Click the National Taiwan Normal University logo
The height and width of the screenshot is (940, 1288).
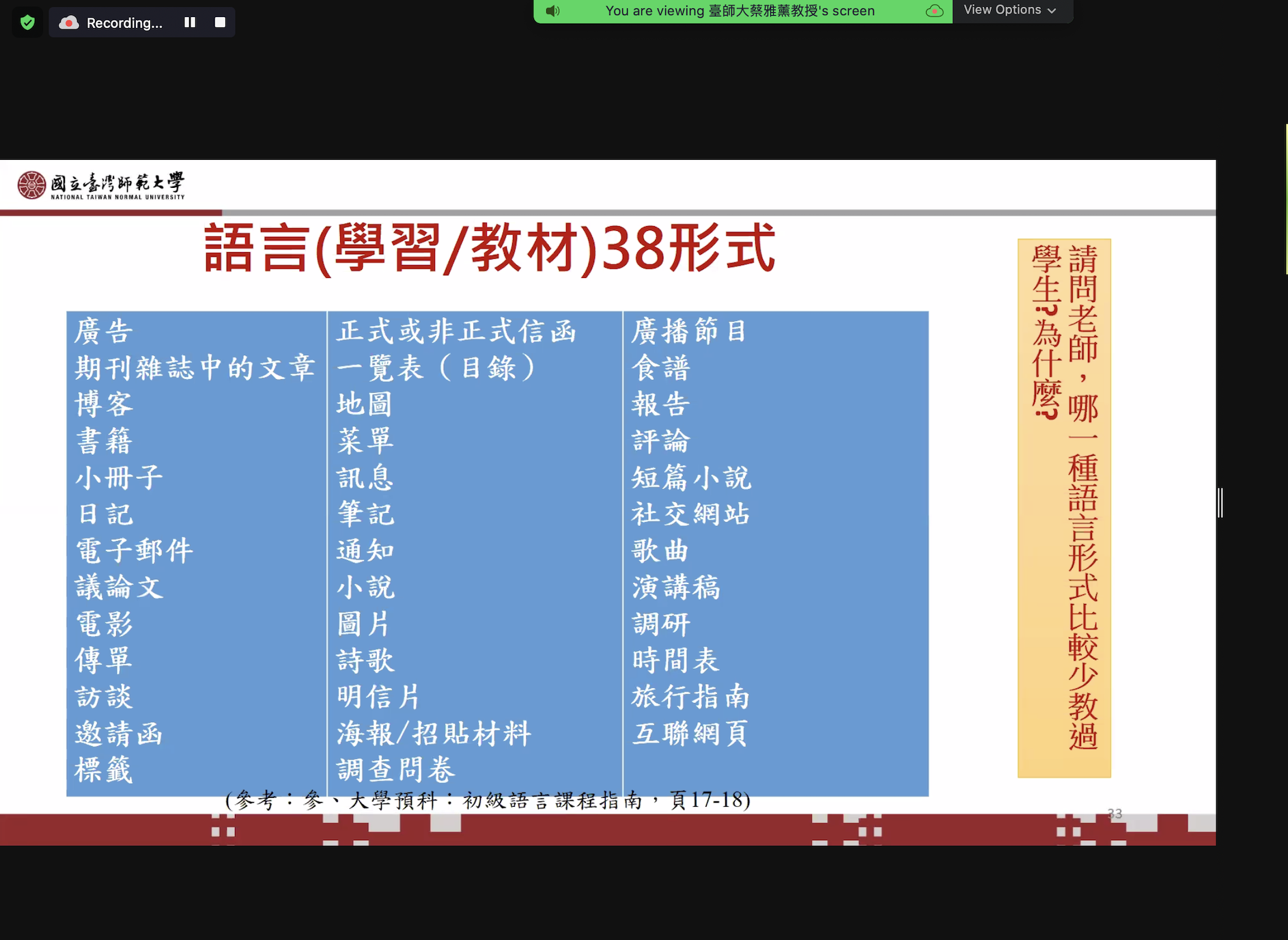click(x=100, y=184)
